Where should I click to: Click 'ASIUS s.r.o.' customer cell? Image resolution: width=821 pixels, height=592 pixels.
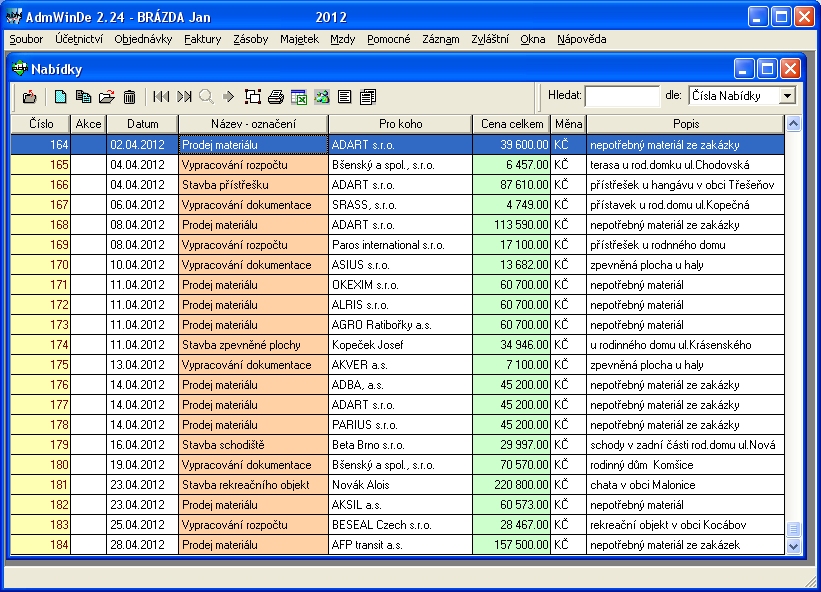(x=400, y=265)
